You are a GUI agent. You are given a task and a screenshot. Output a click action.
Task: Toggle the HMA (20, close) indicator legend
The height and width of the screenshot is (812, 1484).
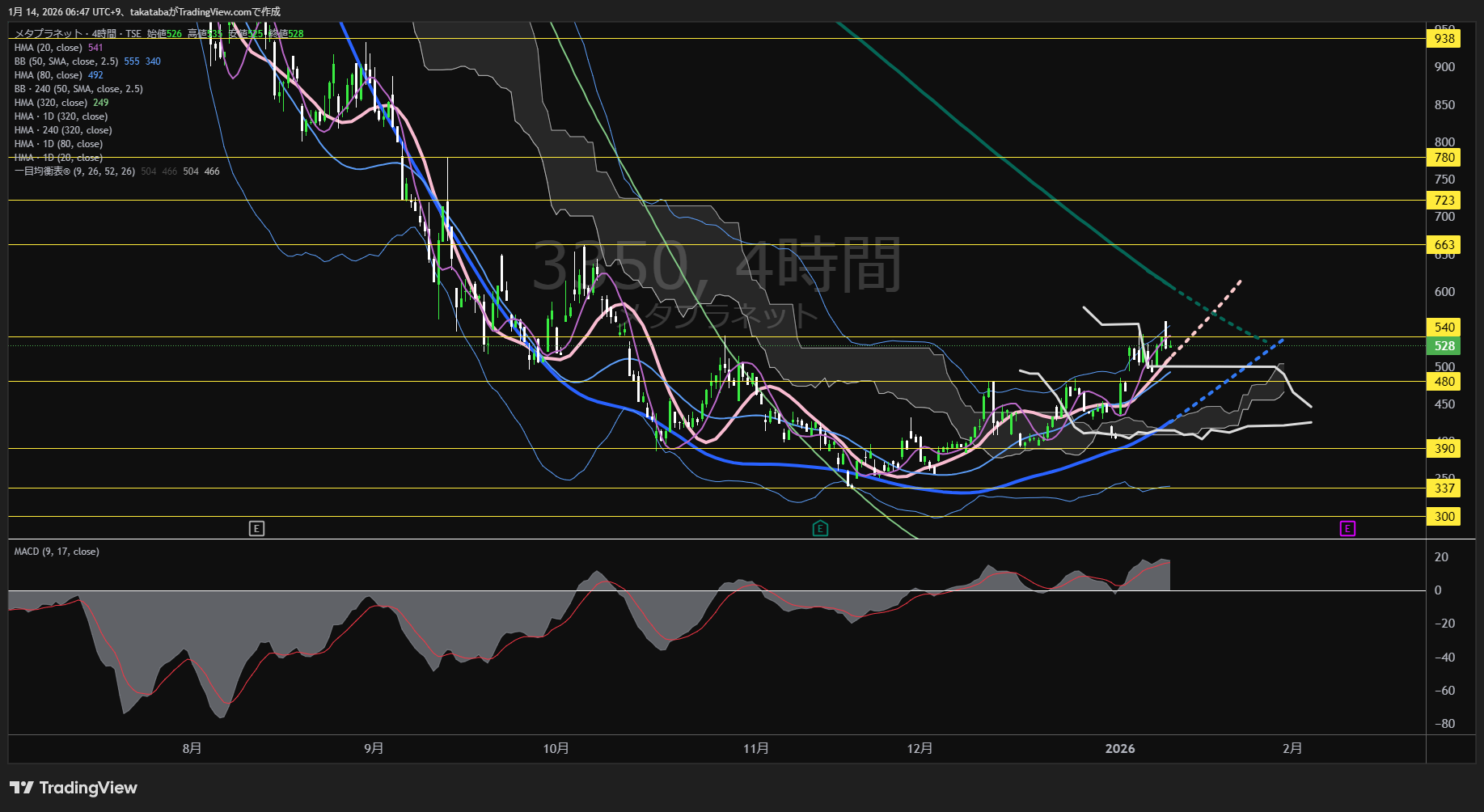tap(49, 48)
